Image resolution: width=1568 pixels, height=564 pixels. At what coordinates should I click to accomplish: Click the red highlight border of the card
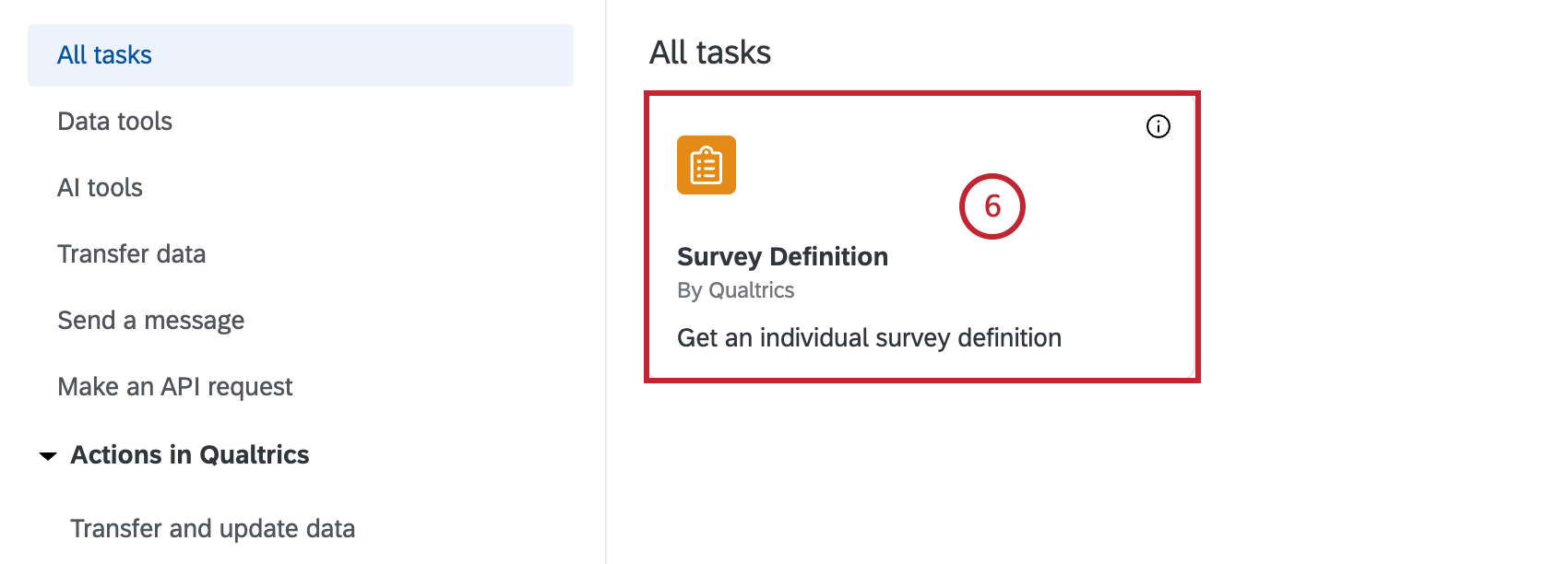click(922, 94)
